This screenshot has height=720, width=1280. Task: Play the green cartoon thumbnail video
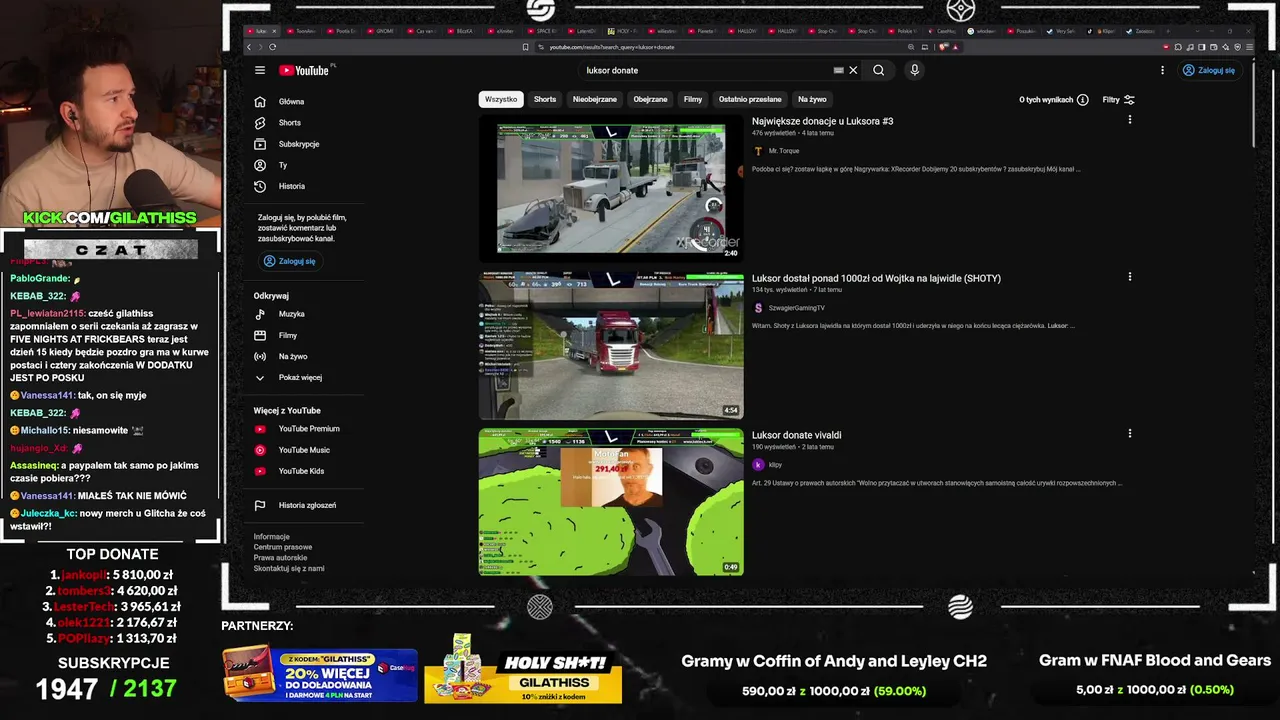click(611, 502)
